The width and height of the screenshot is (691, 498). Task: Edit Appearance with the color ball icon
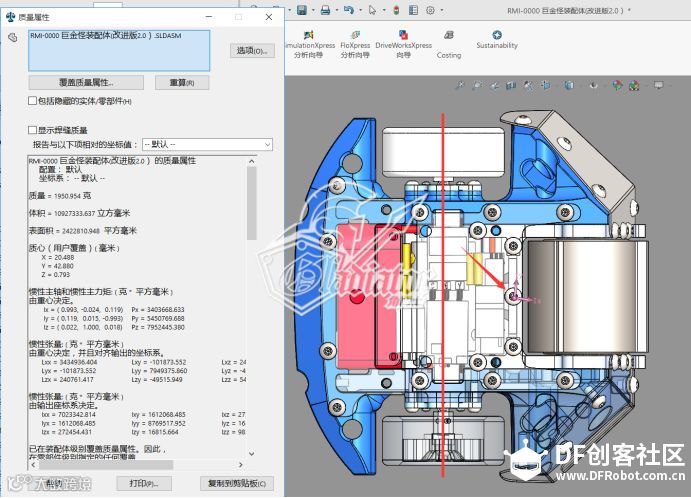(x=617, y=85)
